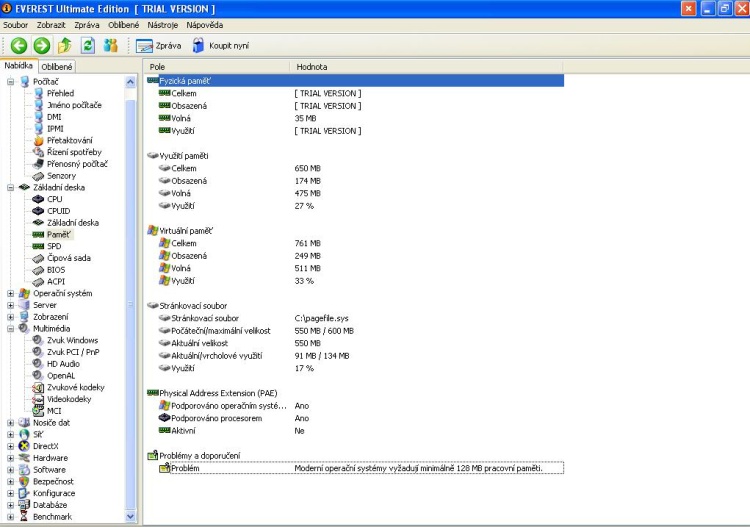Collapse the Základní deska tree node
Screen dimensions: 750x527
11,187
